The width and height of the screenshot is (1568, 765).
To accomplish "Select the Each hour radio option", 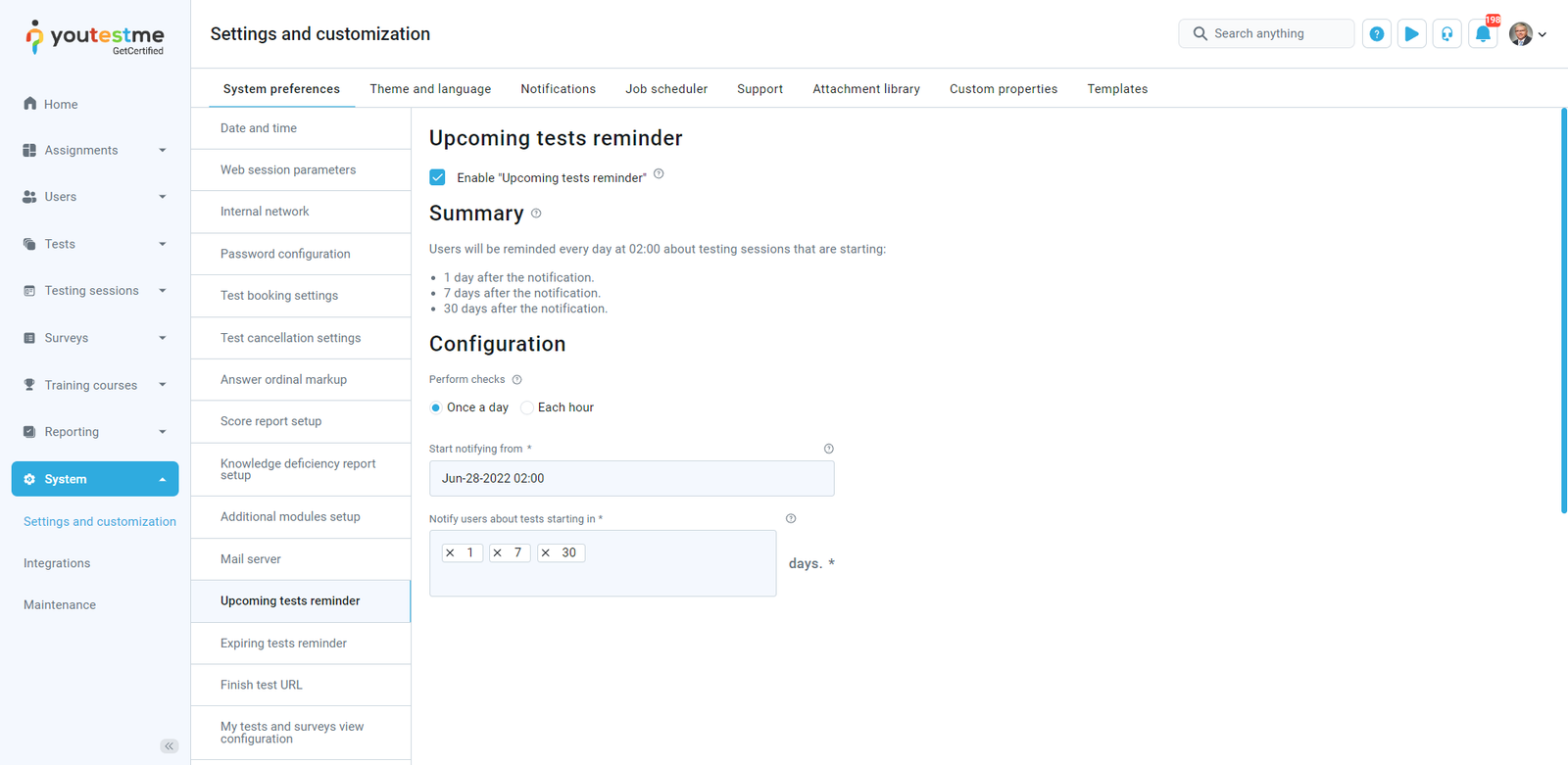I will [527, 407].
